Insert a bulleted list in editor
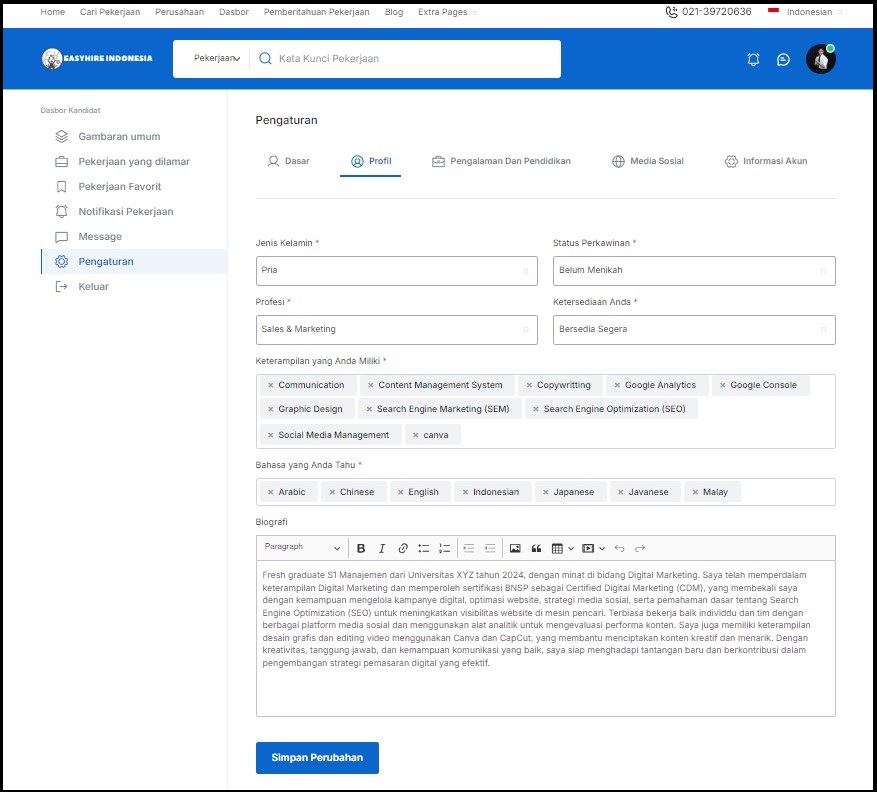 tap(423, 548)
